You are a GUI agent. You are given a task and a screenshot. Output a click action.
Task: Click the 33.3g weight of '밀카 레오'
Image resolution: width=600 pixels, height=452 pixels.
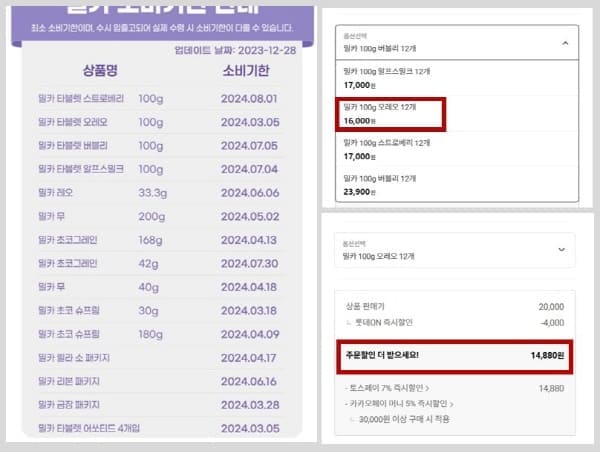click(x=153, y=193)
